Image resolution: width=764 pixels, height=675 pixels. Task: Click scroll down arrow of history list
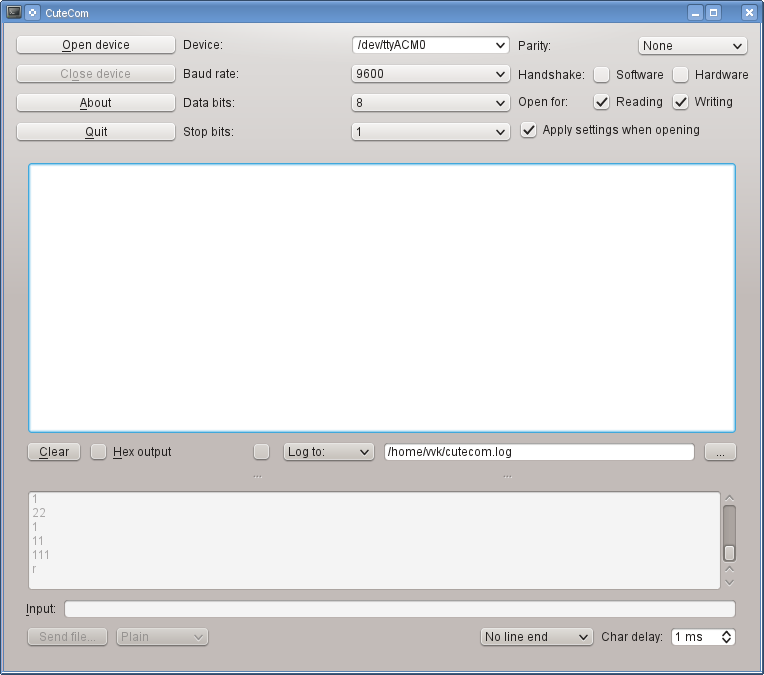coord(729,582)
